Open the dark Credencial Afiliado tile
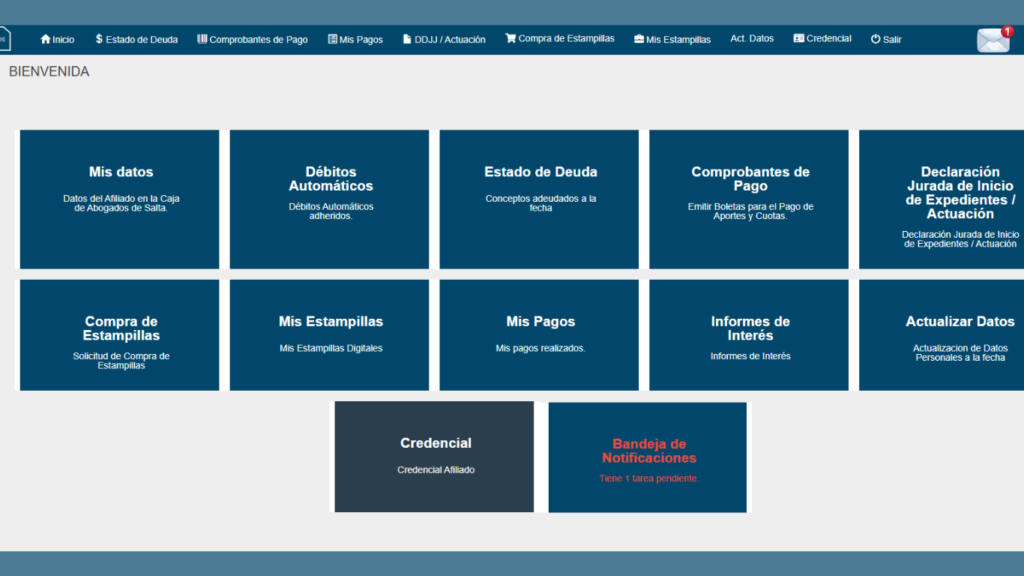Viewport: 1024px width, 576px height. (434, 456)
